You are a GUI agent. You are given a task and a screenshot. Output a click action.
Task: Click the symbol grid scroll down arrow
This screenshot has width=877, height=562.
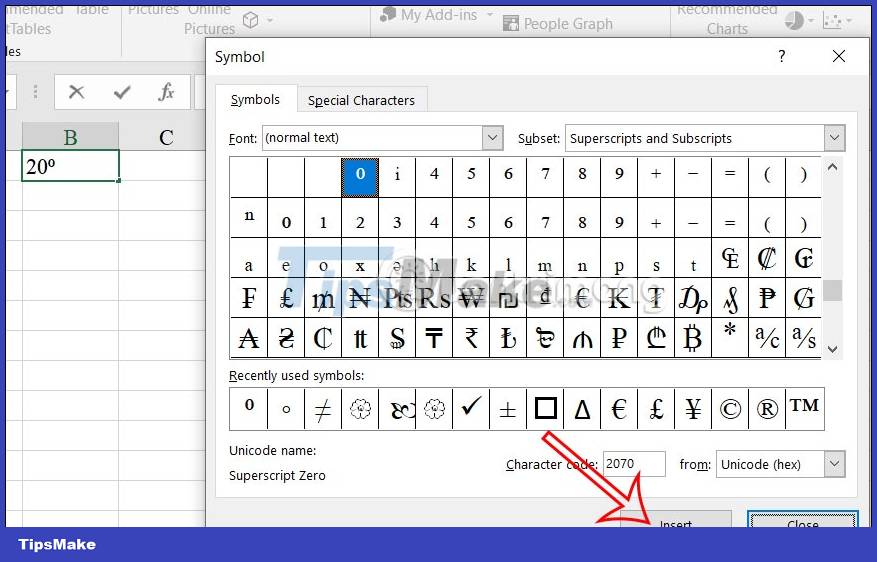point(832,349)
